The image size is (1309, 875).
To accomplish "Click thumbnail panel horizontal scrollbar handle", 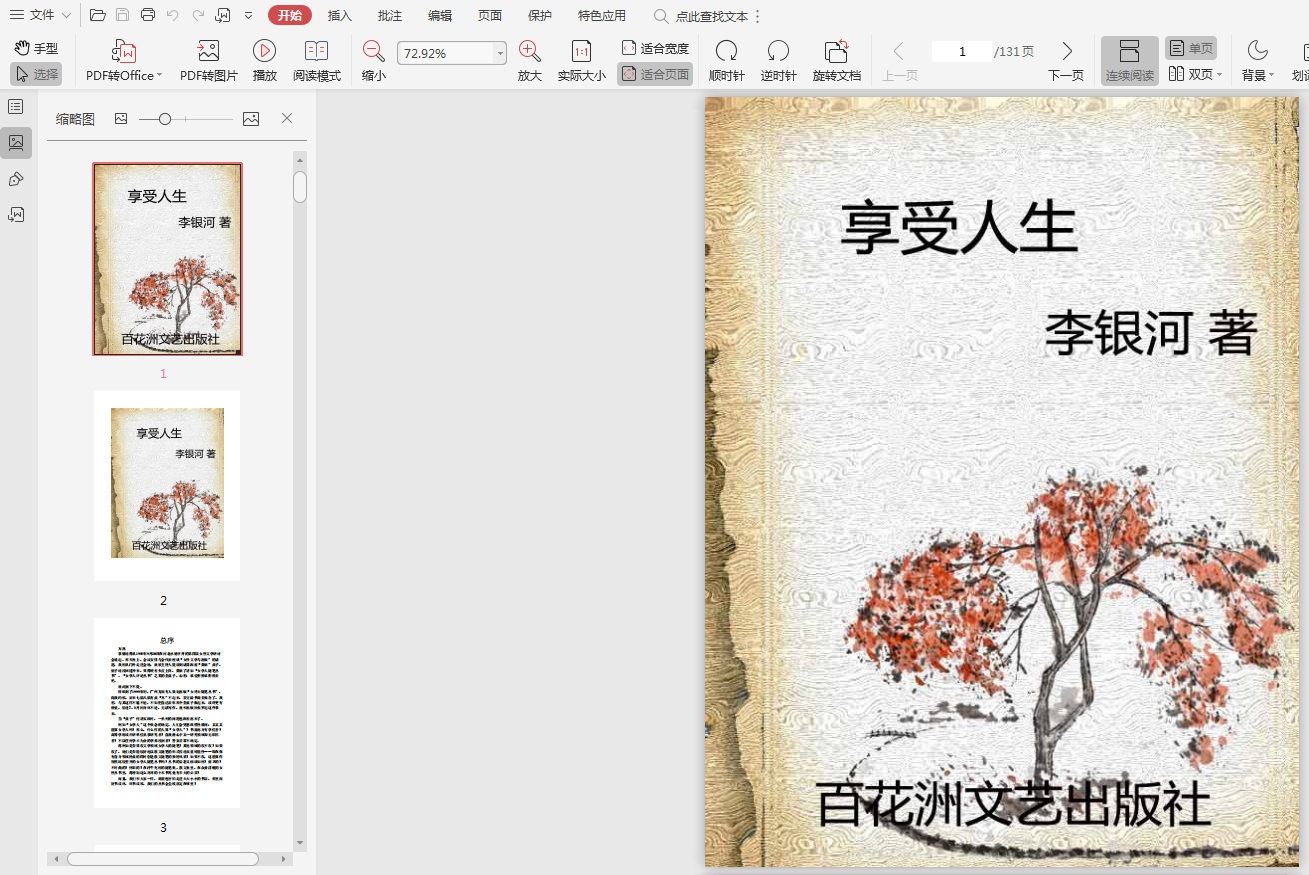I will pos(162,859).
